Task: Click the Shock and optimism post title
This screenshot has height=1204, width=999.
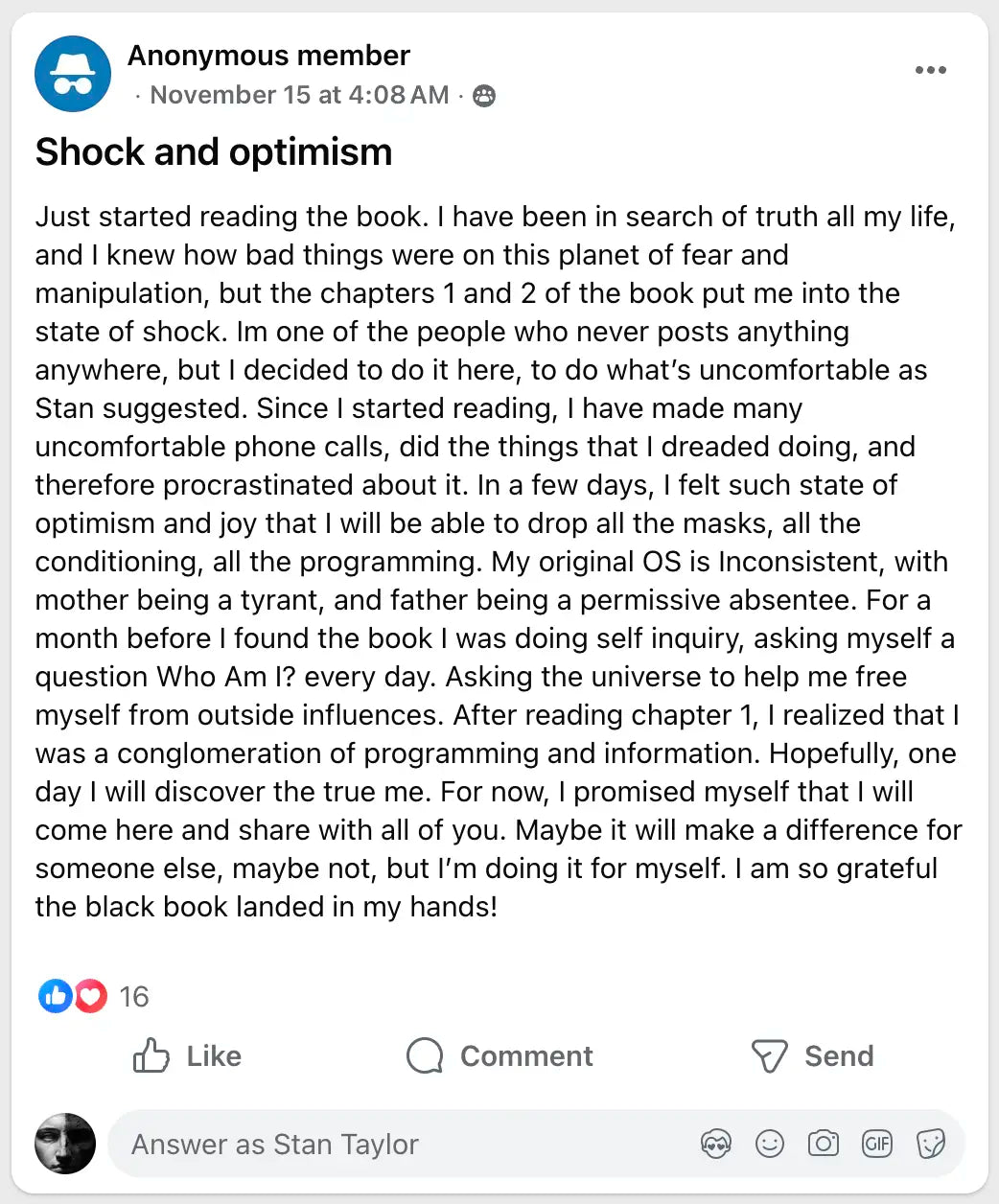Action: coord(214,152)
